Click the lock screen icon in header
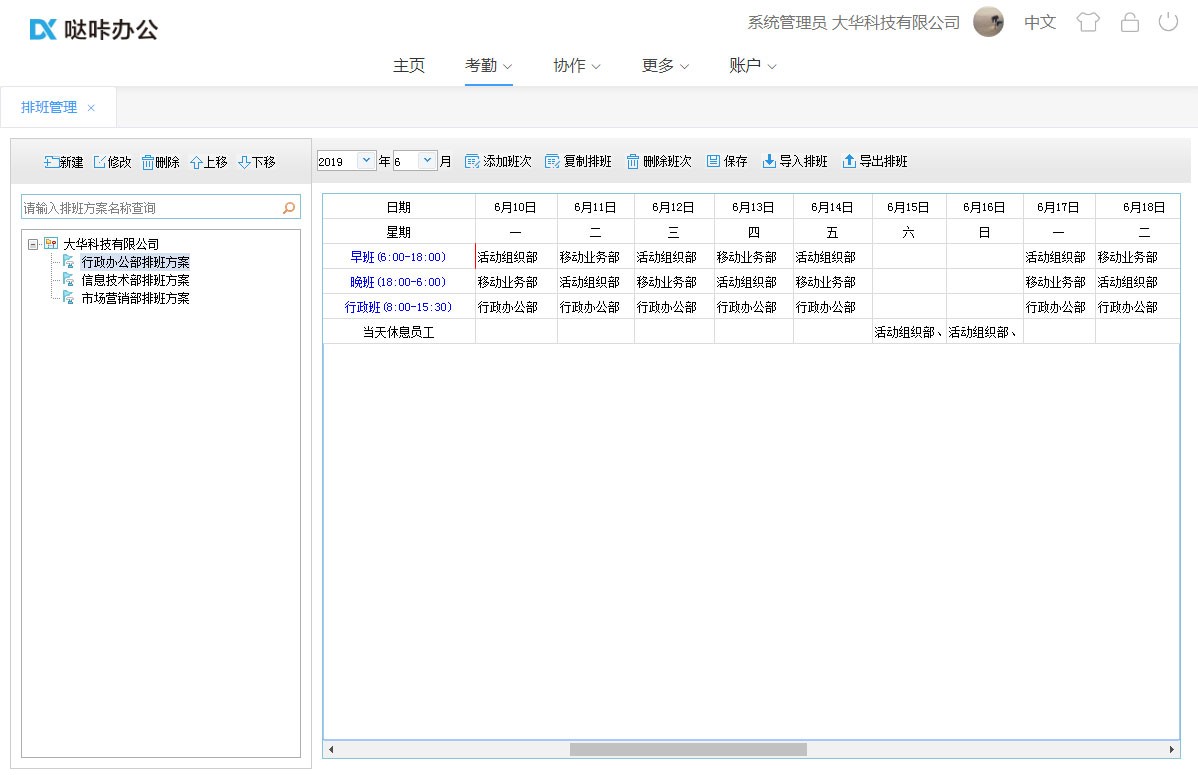Screen dimensions: 1198x775 click(x=1129, y=22)
